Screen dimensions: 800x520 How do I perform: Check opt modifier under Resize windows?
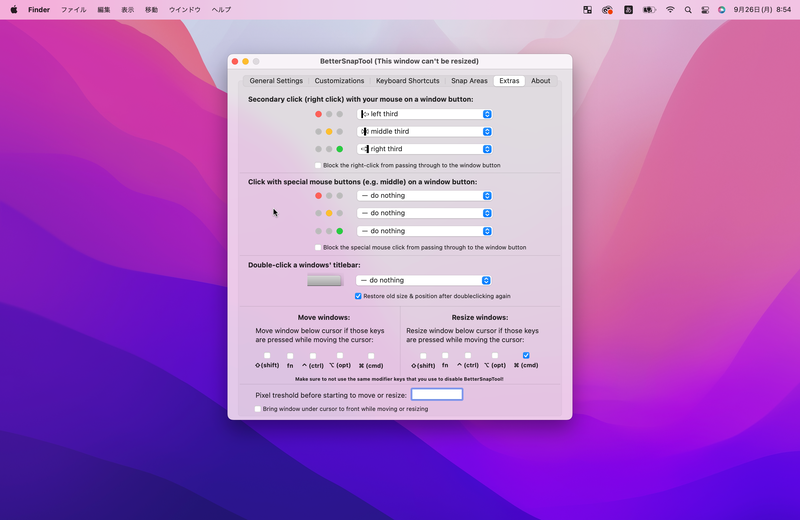click(x=495, y=356)
